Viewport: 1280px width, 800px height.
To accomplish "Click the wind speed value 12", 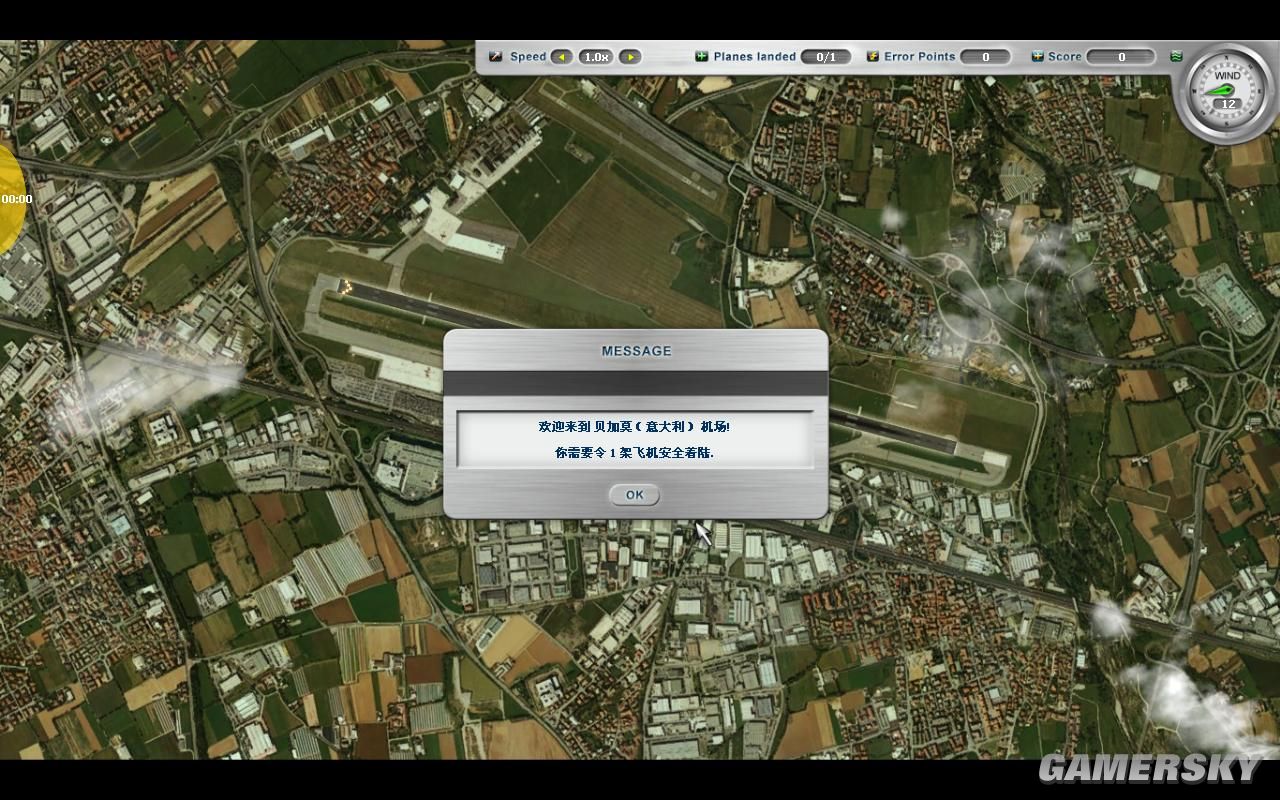I will [x=1228, y=103].
